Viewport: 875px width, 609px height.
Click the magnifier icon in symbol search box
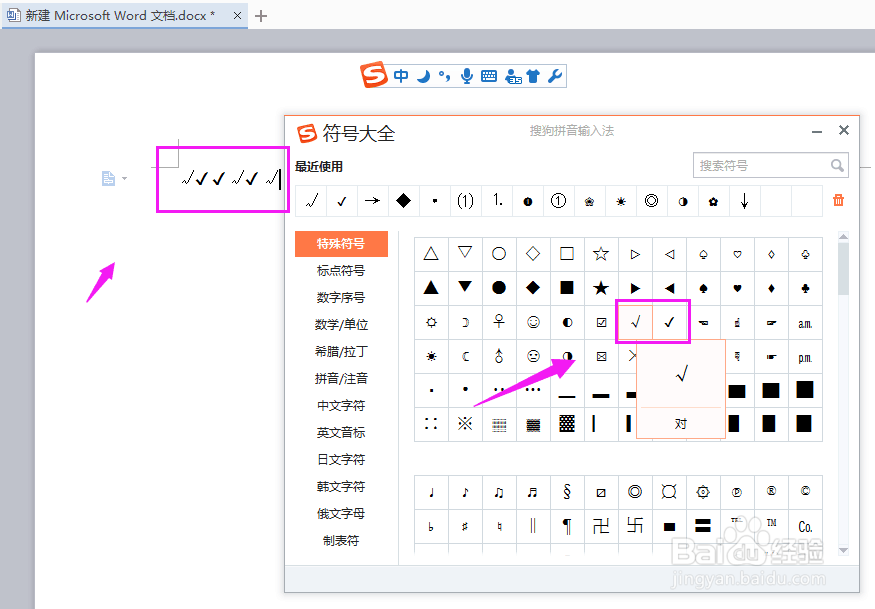(838, 165)
